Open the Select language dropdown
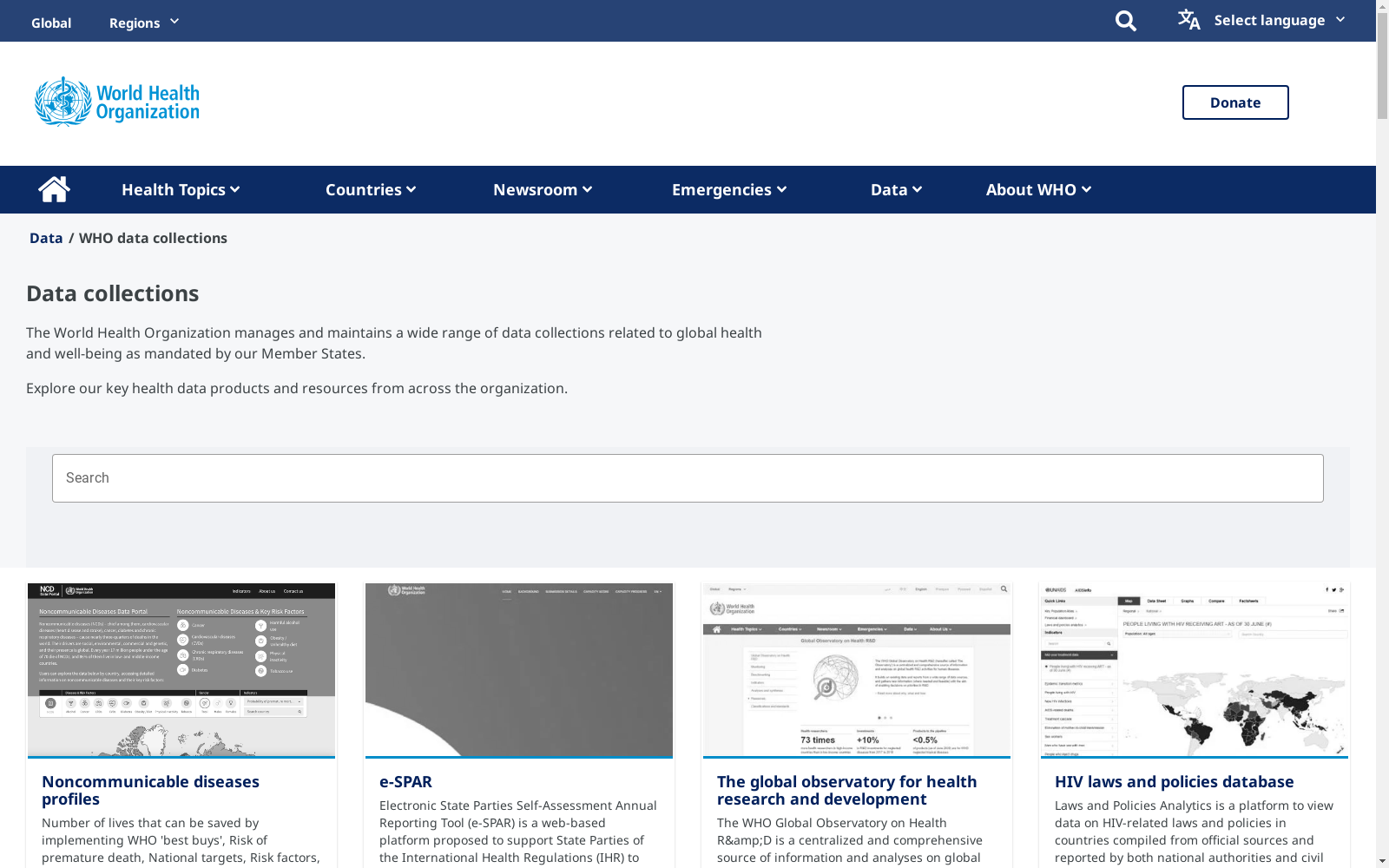This screenshot has width=1389, height=868. pyautogui.click(x=1279, y=20)
